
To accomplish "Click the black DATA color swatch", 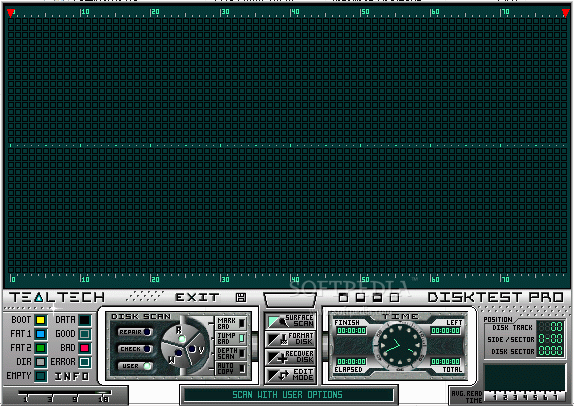I will tap(85, 320).
